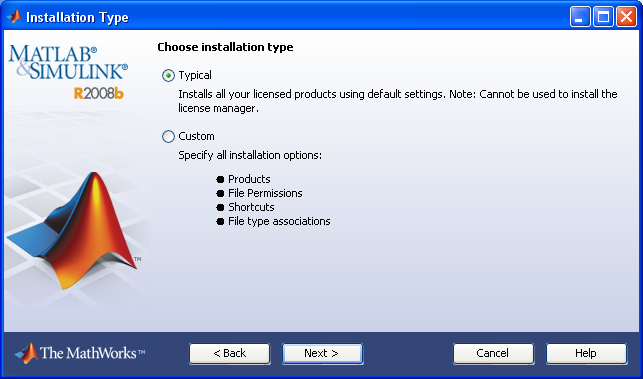This screenshot has height=379, width=643.
Task: Select the Custom installation radio button
Action: (168, 136)
